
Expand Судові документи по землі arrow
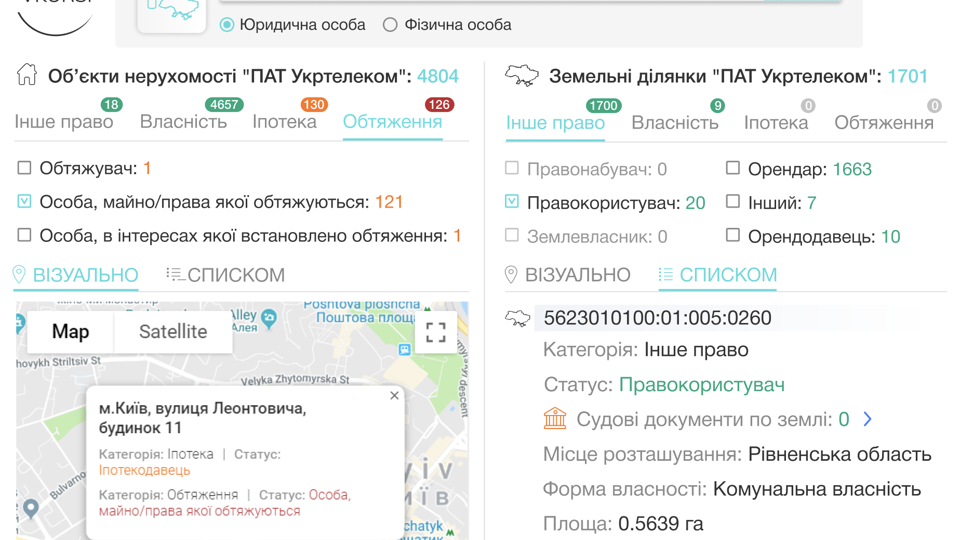(x=868, y=419)
